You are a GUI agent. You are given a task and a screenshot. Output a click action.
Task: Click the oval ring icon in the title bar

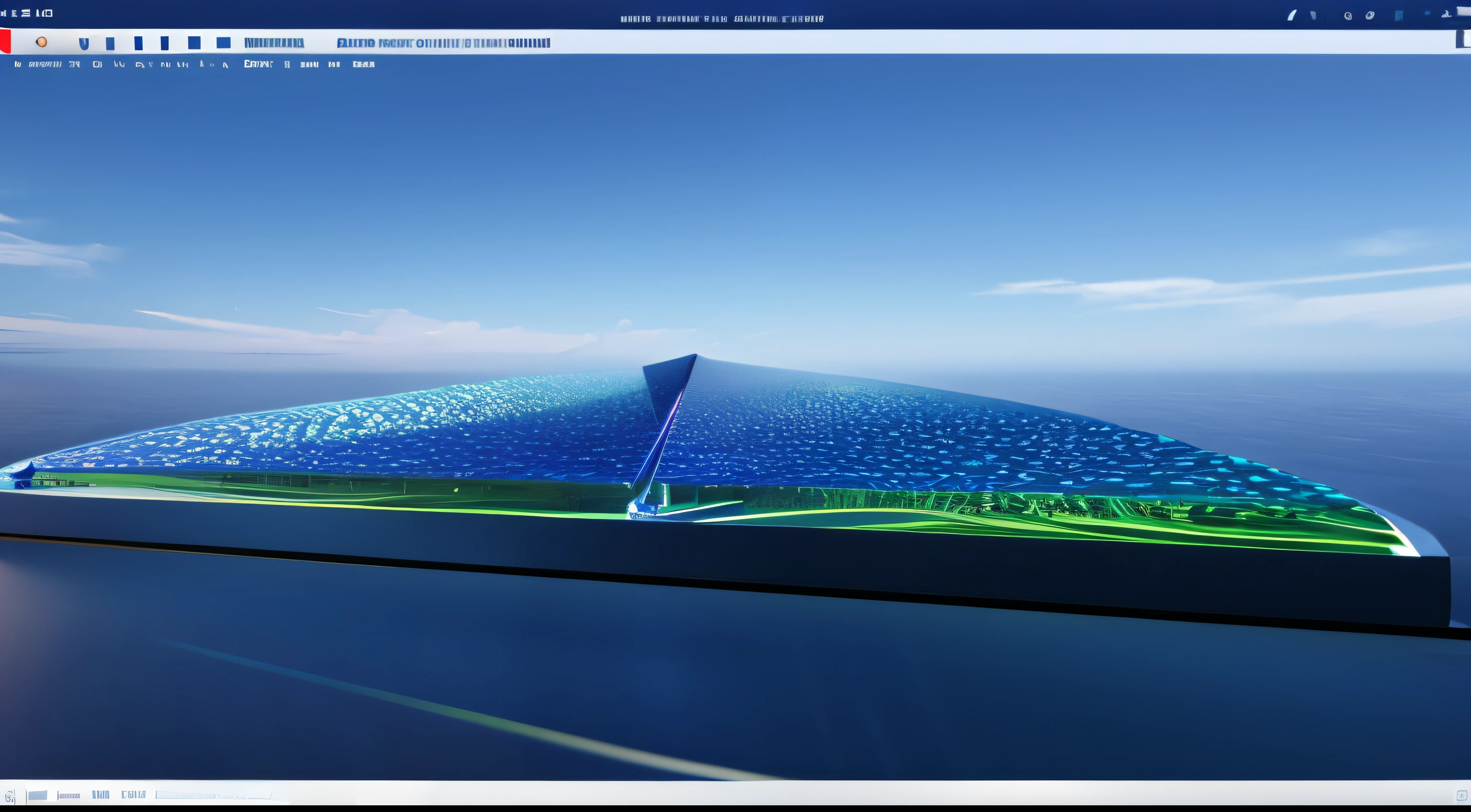1370,15
